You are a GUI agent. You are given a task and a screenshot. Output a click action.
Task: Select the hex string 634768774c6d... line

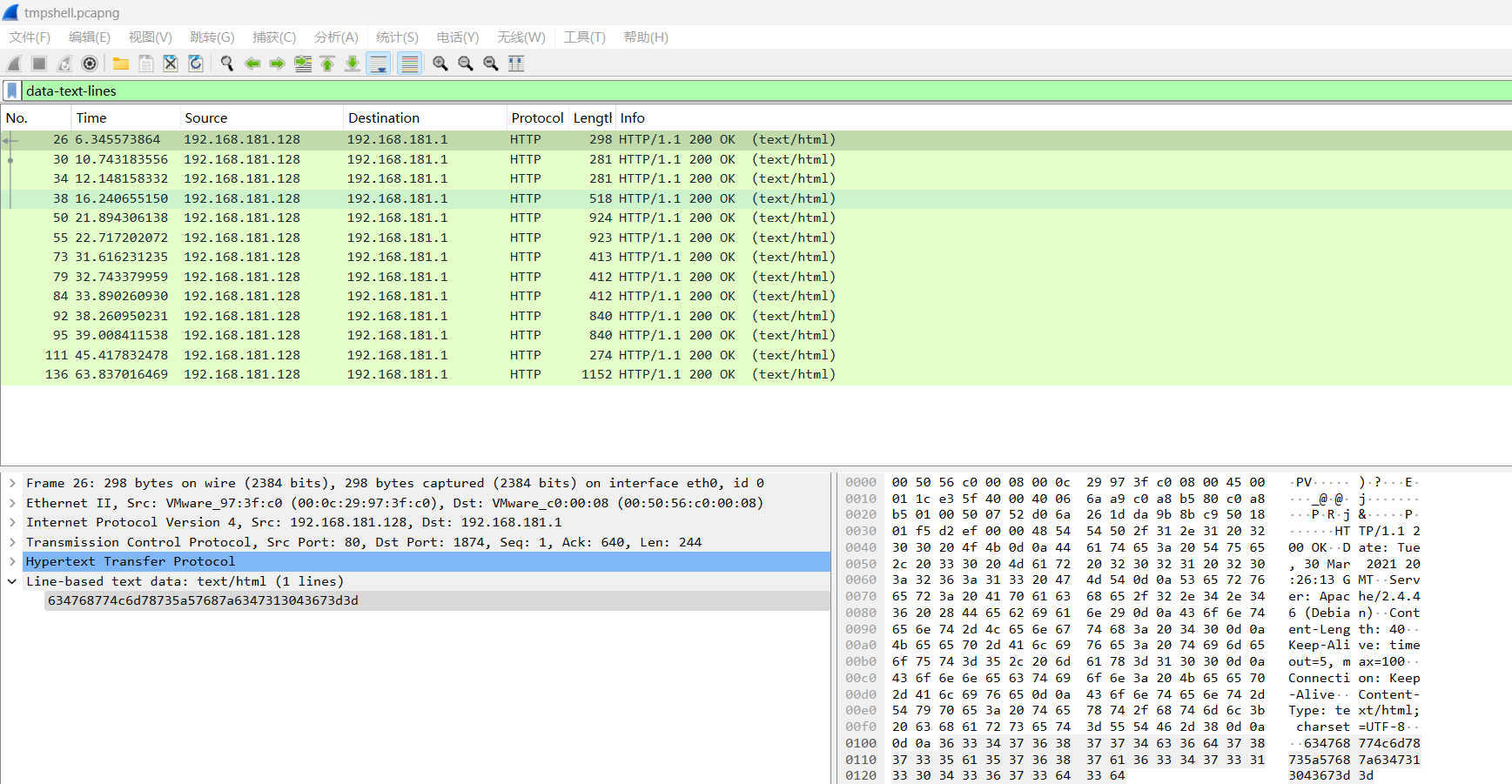pos(437,600)
